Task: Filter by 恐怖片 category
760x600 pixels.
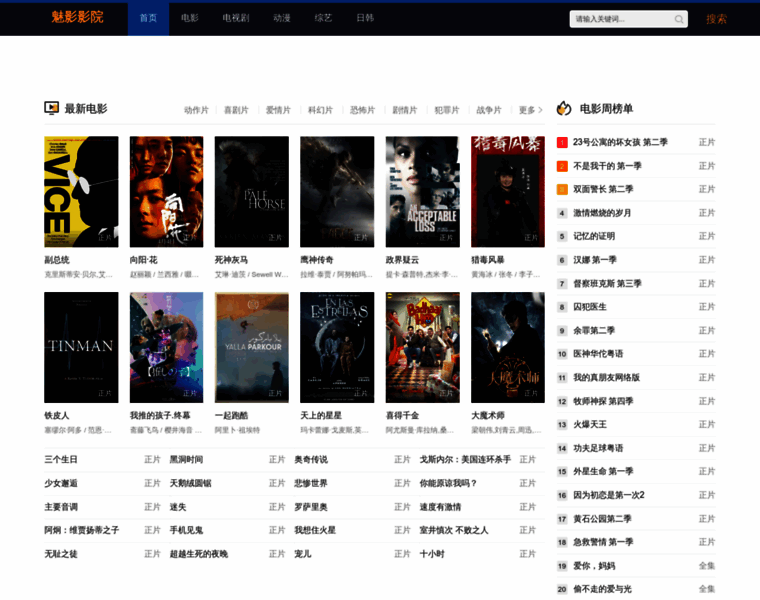Action: [363, 110]
